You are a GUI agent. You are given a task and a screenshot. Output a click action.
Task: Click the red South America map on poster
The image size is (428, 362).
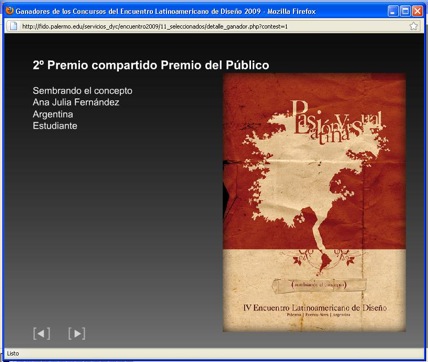pos(324,261)
